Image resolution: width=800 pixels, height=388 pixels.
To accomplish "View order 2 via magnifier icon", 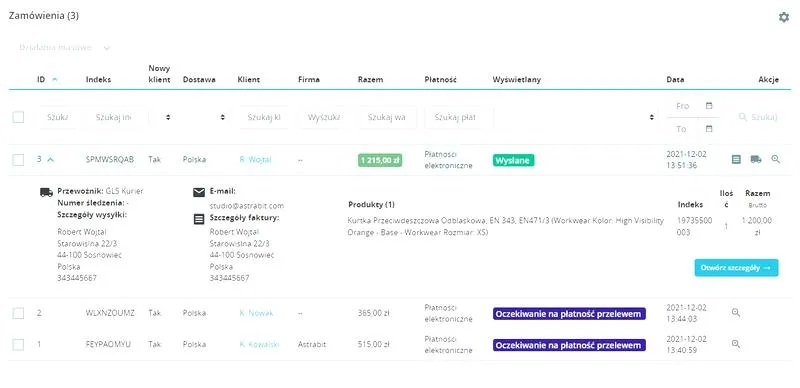I will point(736,312).
